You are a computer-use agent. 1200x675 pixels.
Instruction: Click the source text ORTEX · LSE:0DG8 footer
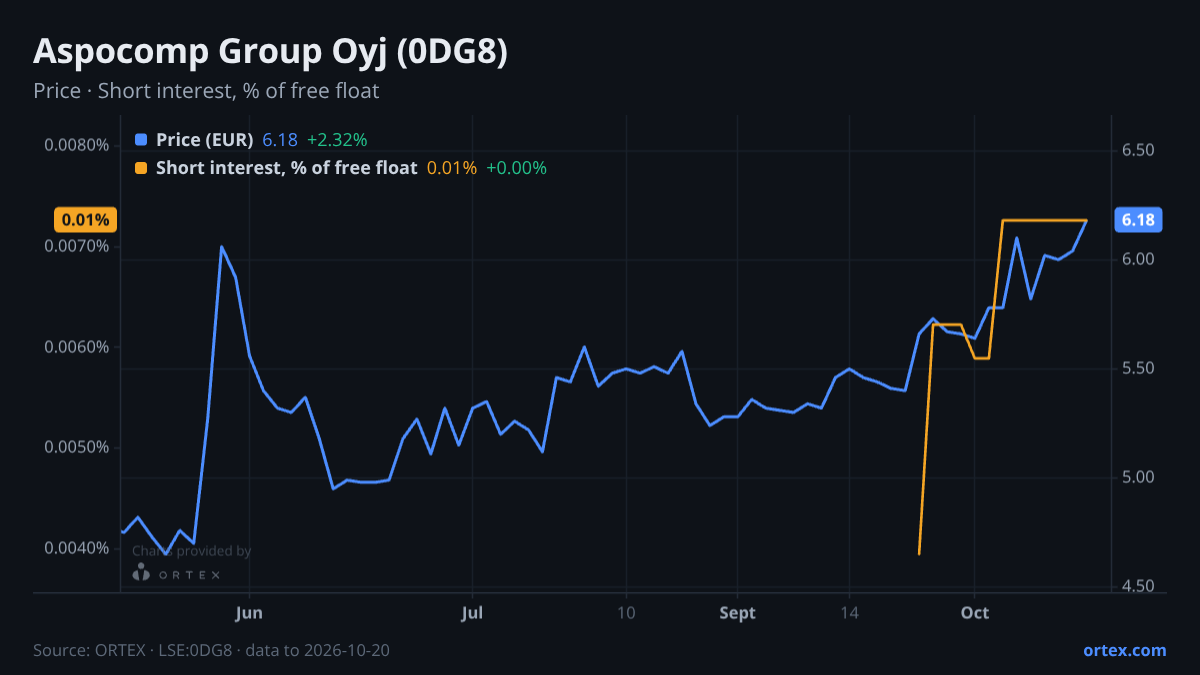pos(211,650)
